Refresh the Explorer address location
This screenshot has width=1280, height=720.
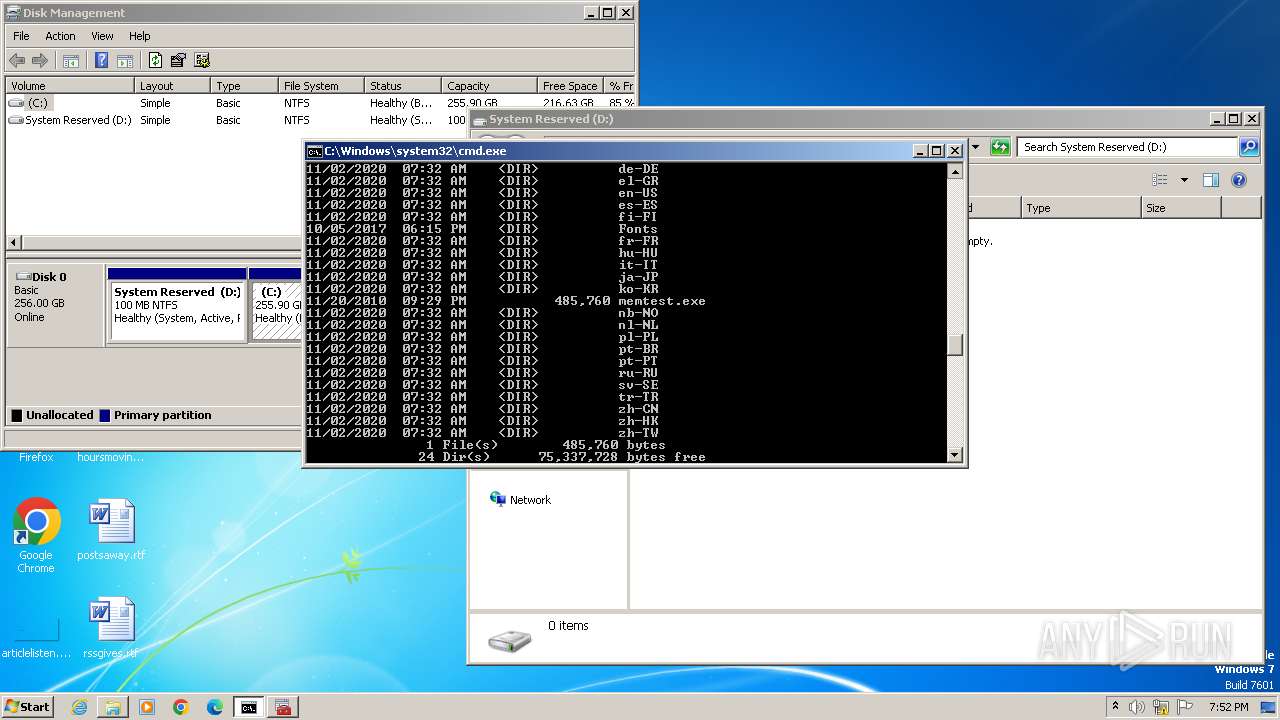point(1000,147)
